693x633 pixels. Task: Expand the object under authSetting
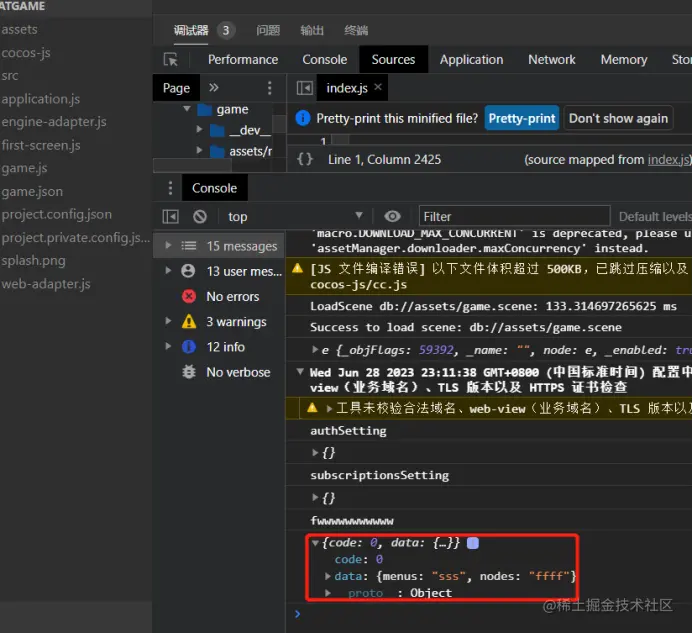click(x=315, y=453)
